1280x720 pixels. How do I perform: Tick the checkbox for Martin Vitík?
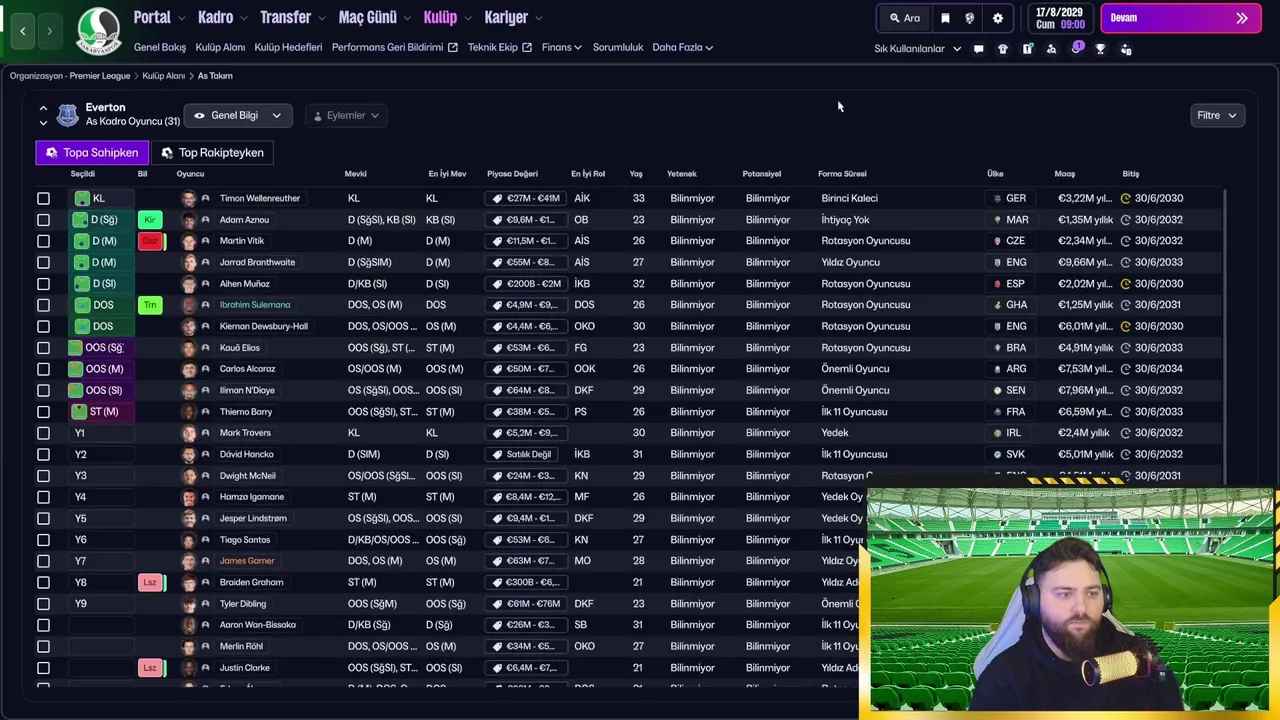tap(43, 241)
